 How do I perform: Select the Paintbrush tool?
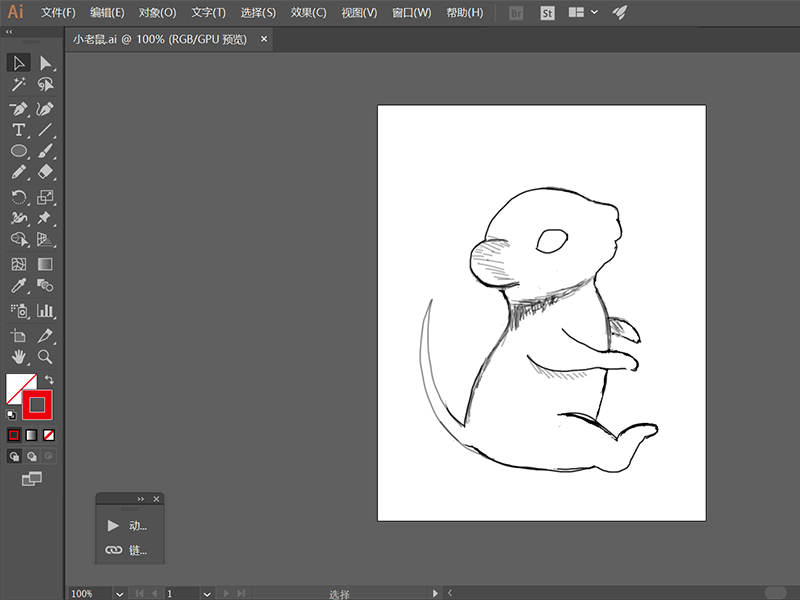pos(45,151)
